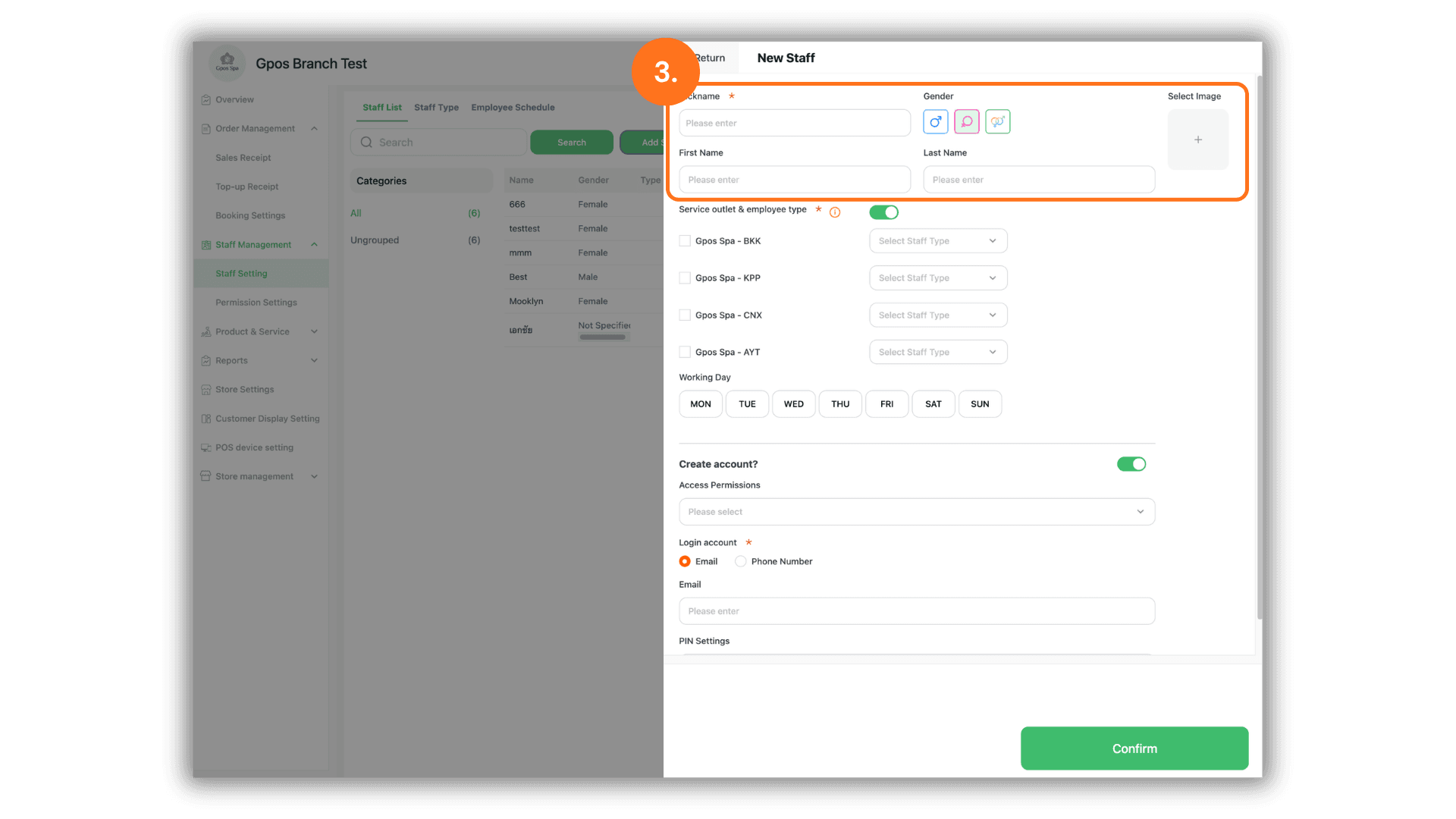Click the plus to select staff image

1197,140
